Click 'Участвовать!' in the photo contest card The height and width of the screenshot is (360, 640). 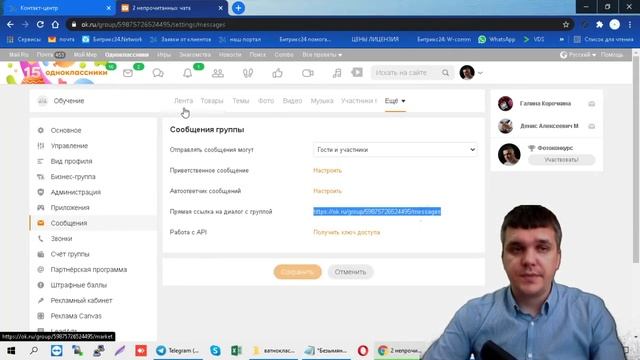click(562, 160)
